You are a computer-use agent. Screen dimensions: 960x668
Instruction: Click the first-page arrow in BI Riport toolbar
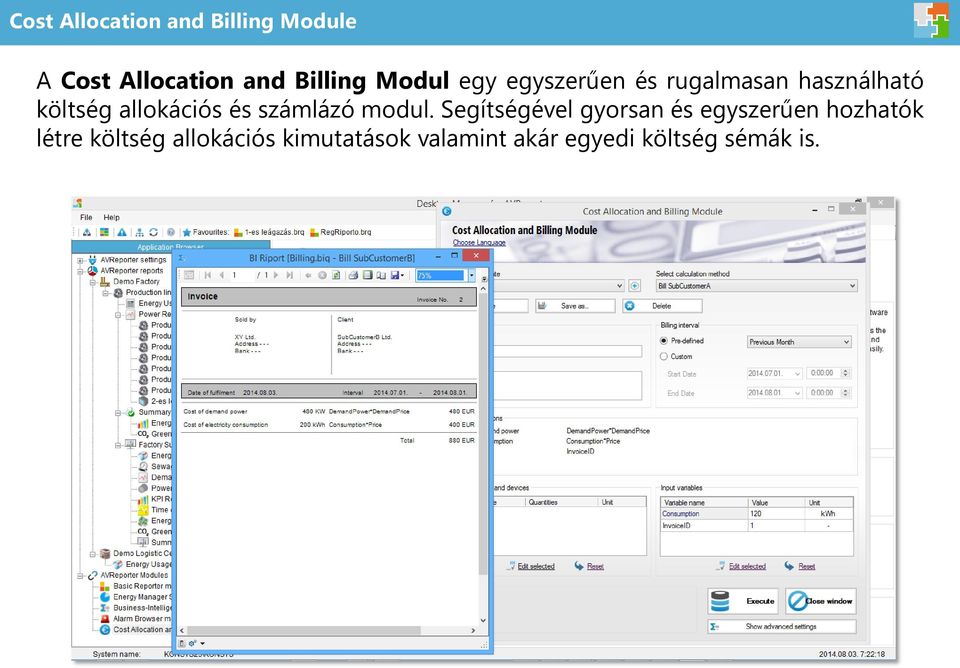tap(208, 276)
